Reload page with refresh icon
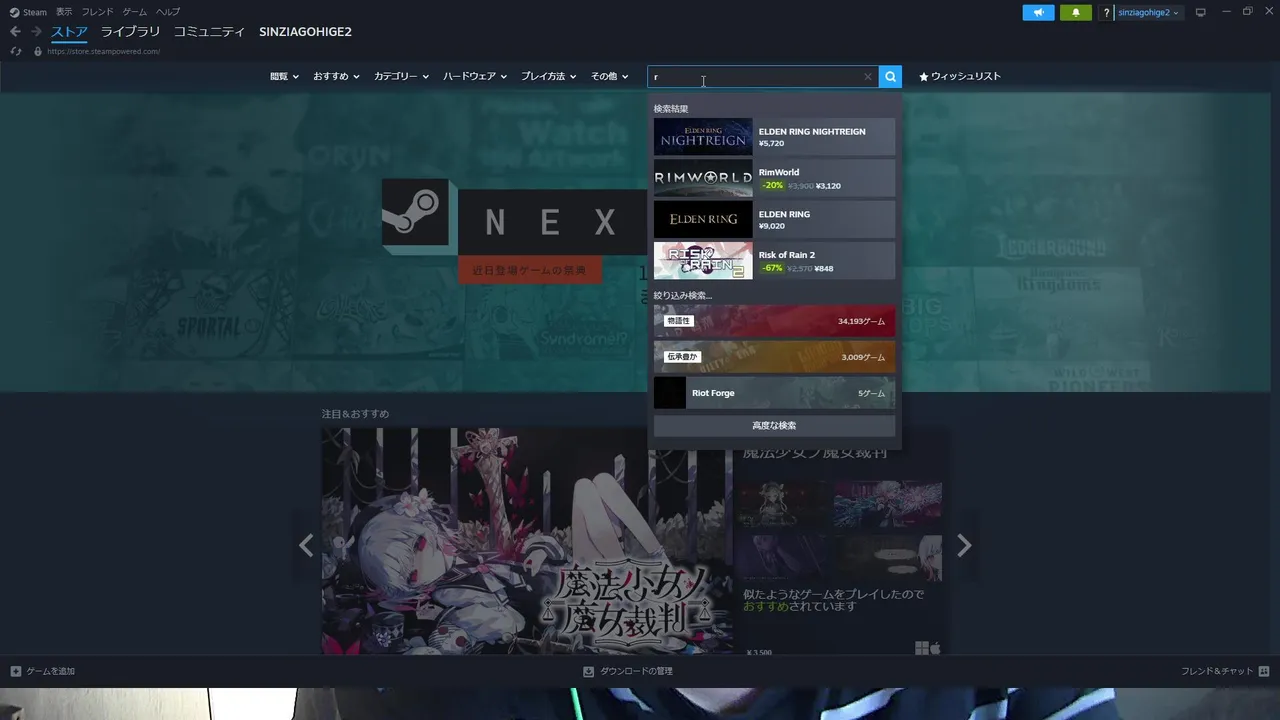 click(x=16, y=51)
